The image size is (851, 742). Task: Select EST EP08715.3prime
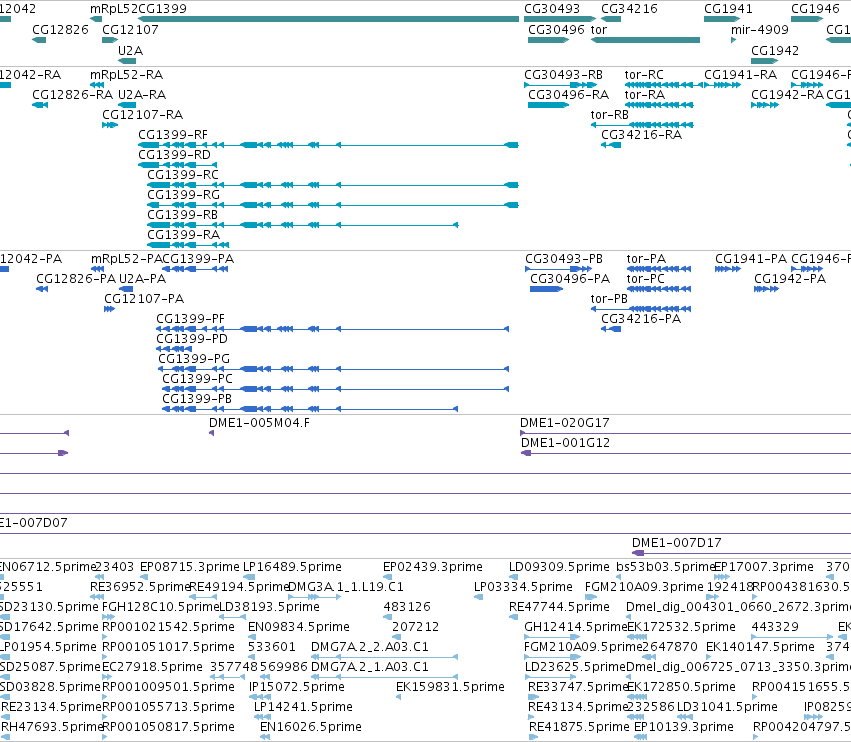point(189,567)
